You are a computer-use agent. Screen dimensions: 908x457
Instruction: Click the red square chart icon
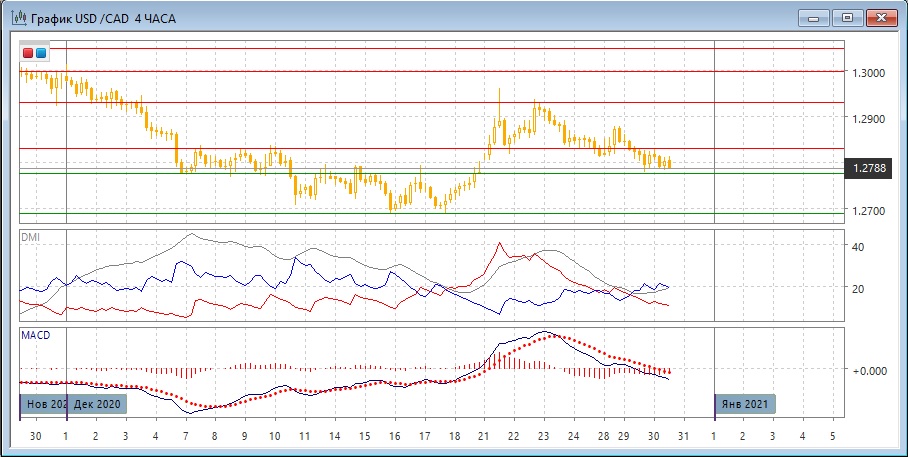click(28, 53)
